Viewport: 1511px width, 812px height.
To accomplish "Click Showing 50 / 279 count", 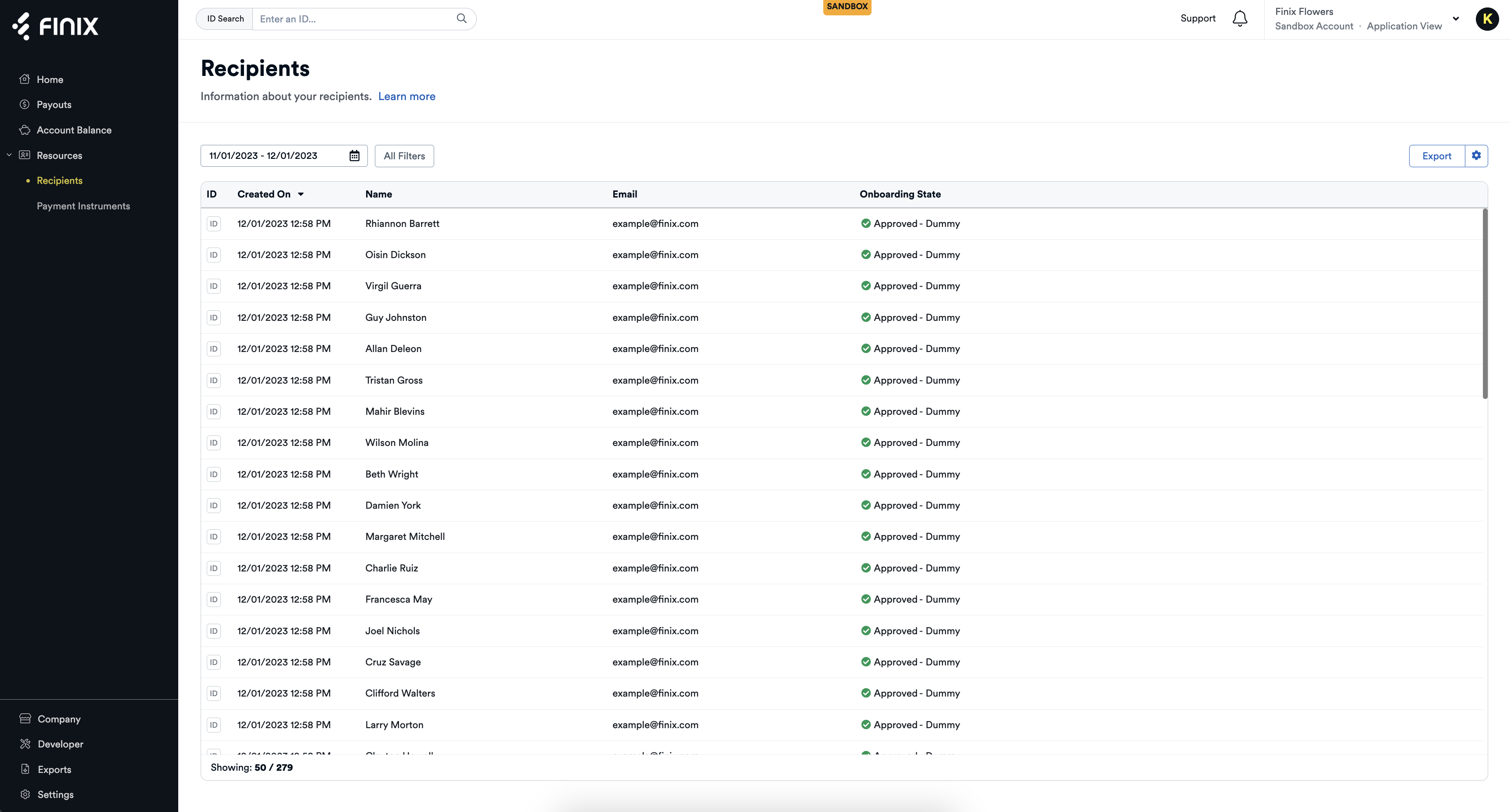I will pyautogui.click(x=252, y=767).
